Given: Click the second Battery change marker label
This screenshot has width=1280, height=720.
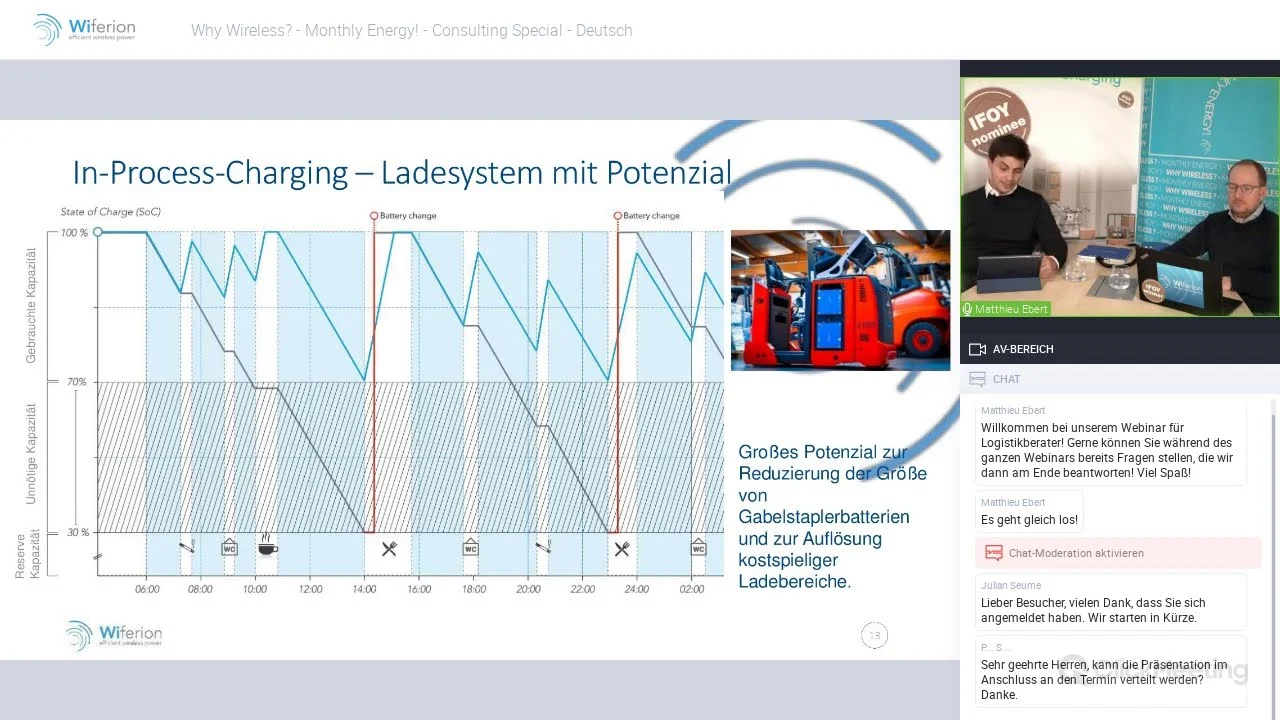Looking at the screenshot, I should (651, 215).
